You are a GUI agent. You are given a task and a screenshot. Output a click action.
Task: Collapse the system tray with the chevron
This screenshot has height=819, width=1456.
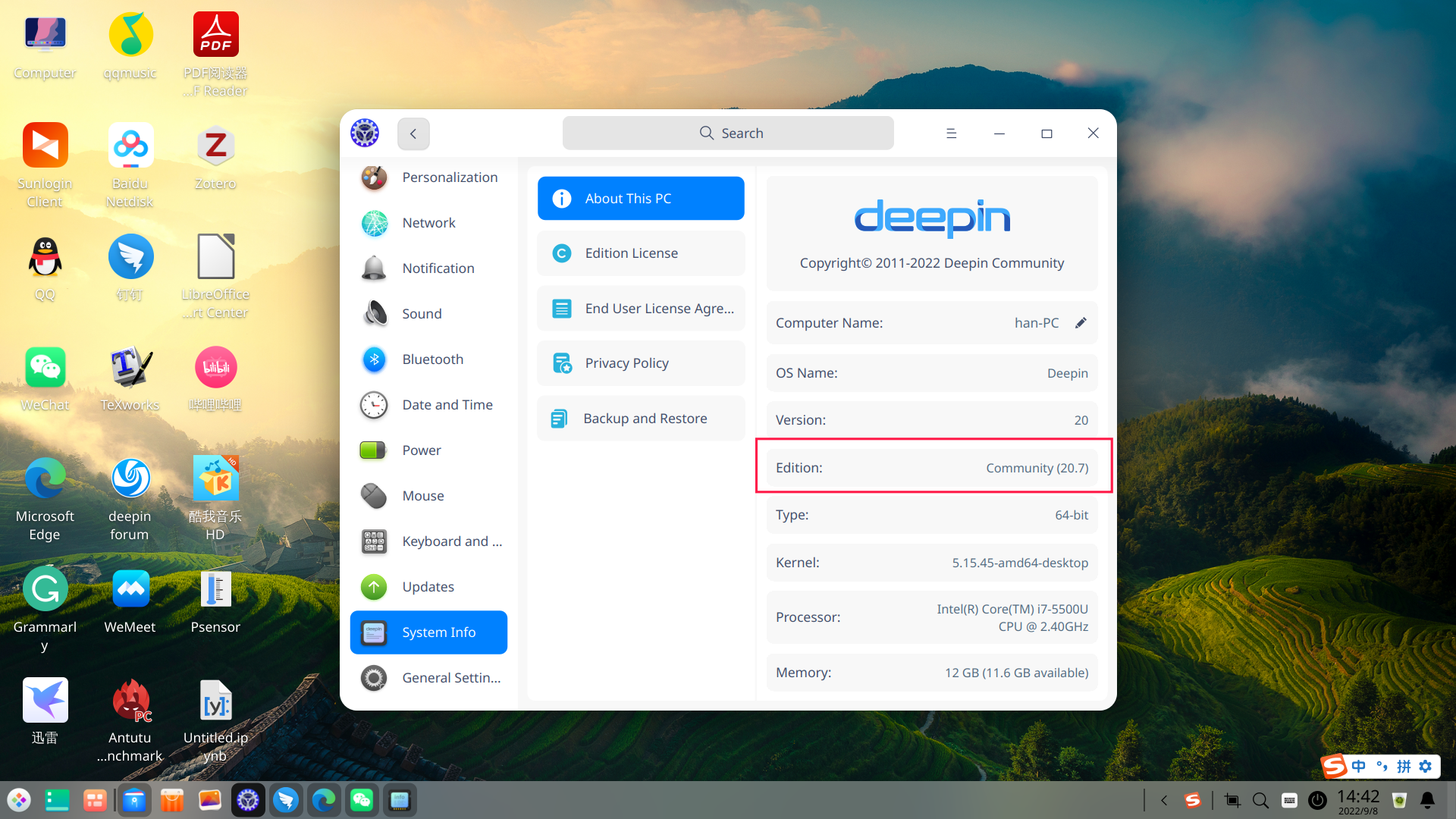[1163, 800]
